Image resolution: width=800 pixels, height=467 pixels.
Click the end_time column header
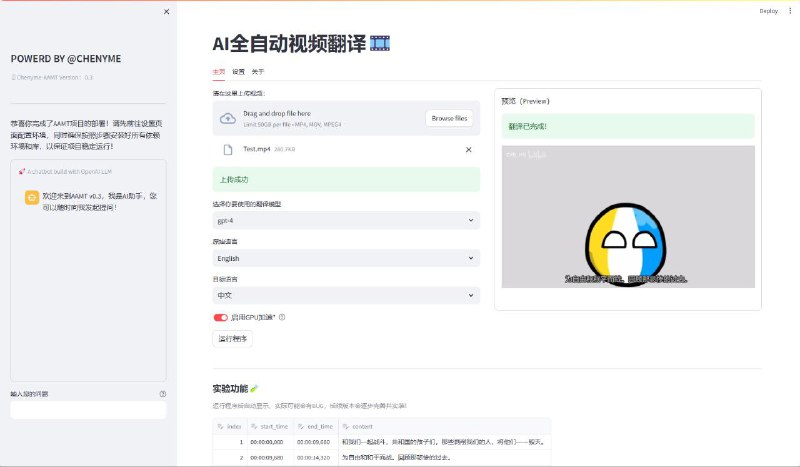[x=316, y=426]
